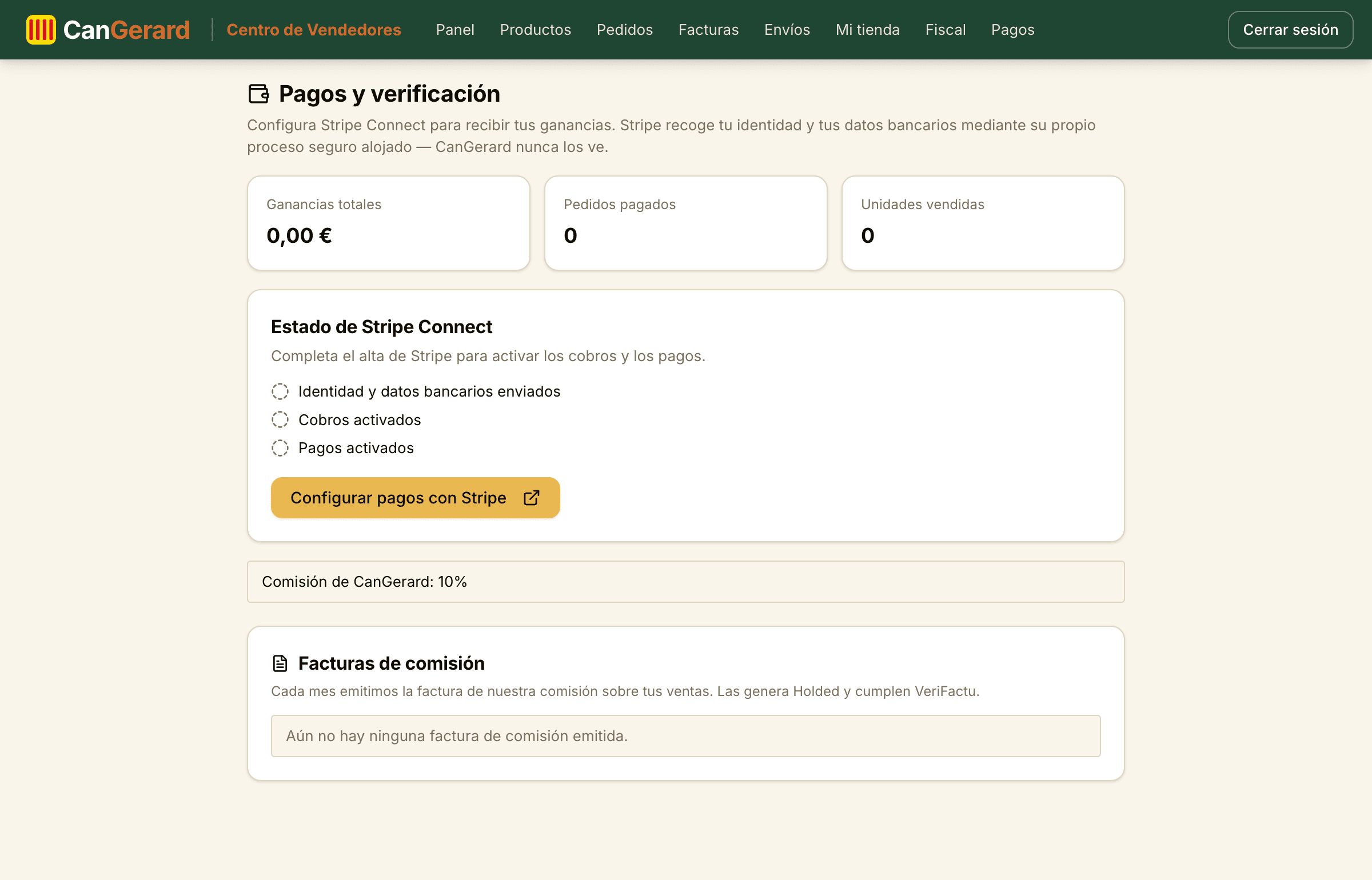Open the Envíos navigation item
The height and width of the screenshot is (880, 1372).
pyautogui.click(x=787, y=30)
